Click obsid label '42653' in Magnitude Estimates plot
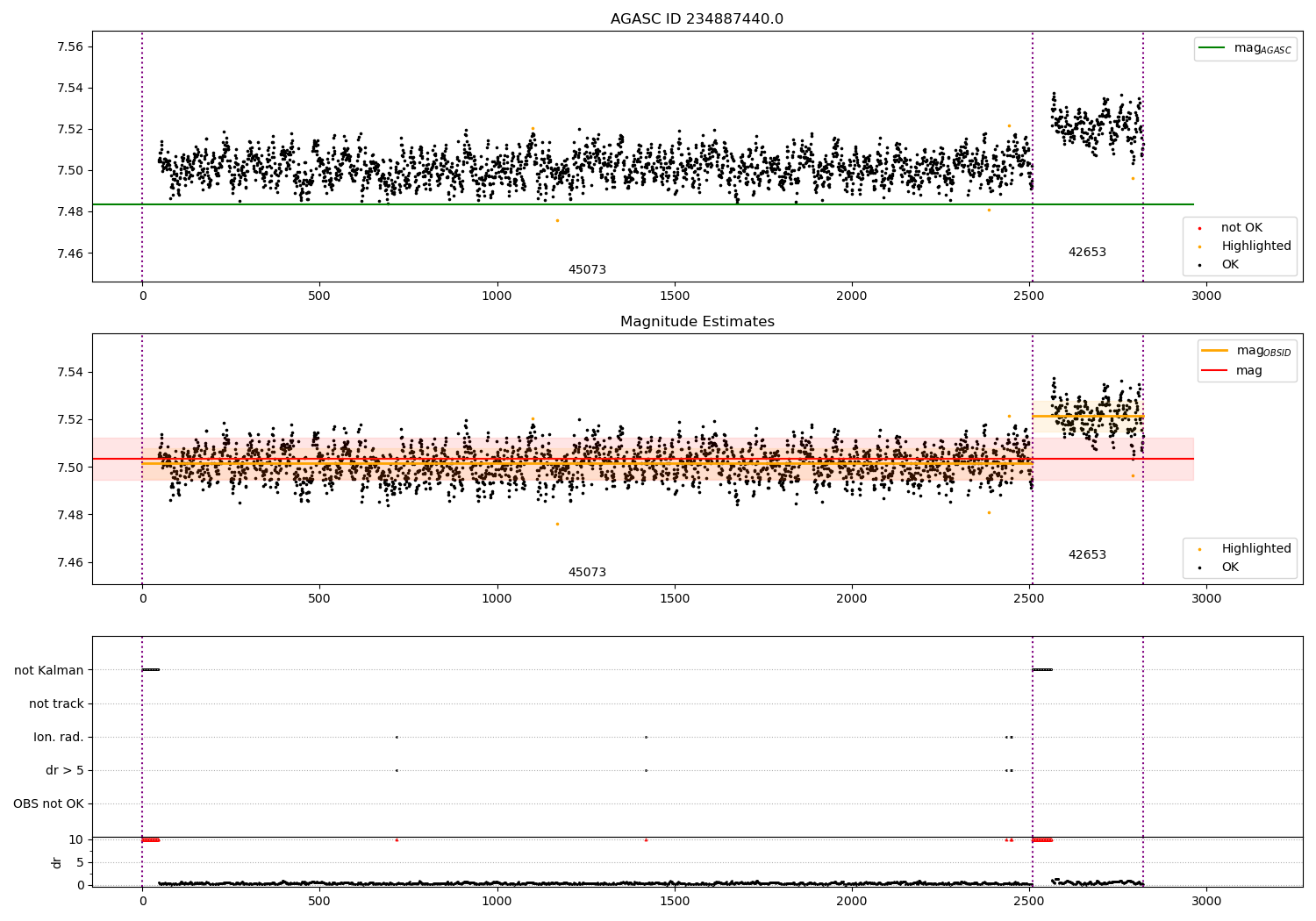 [x=1087, y=555]
